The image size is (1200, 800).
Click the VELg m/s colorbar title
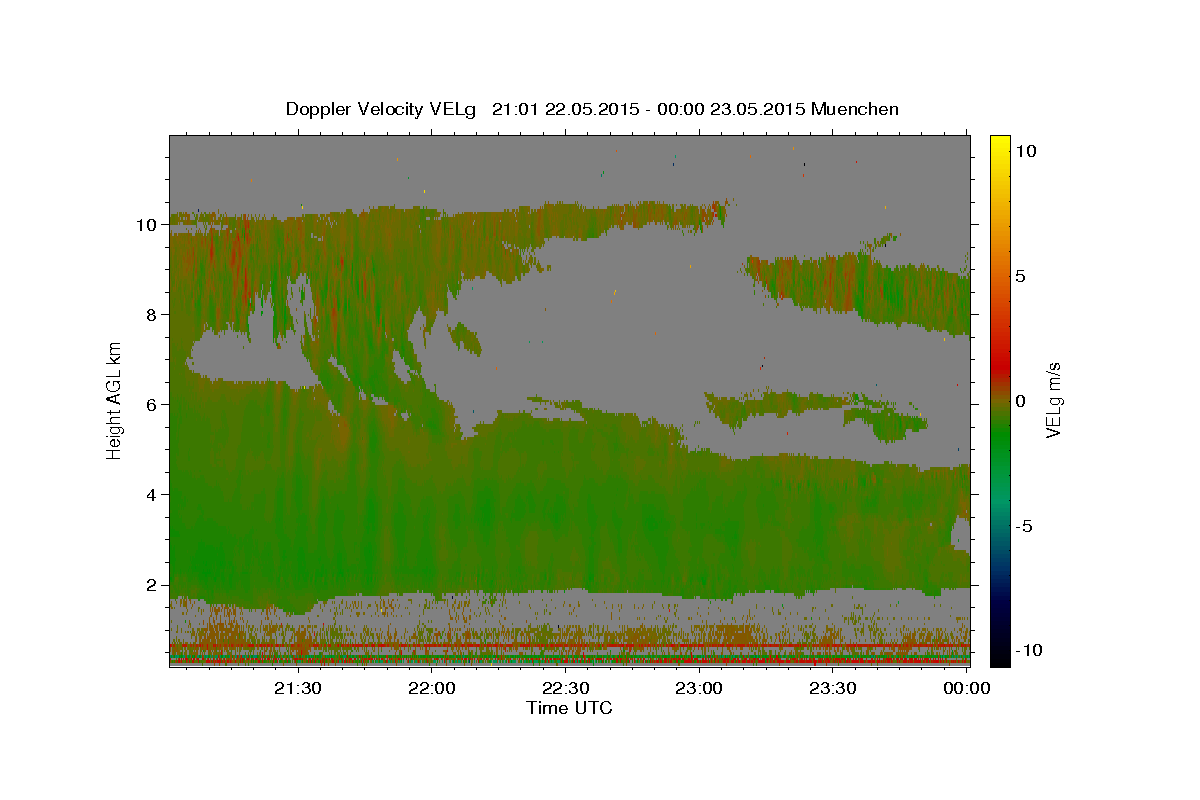pyautogui.click(x=1054, y=401)
